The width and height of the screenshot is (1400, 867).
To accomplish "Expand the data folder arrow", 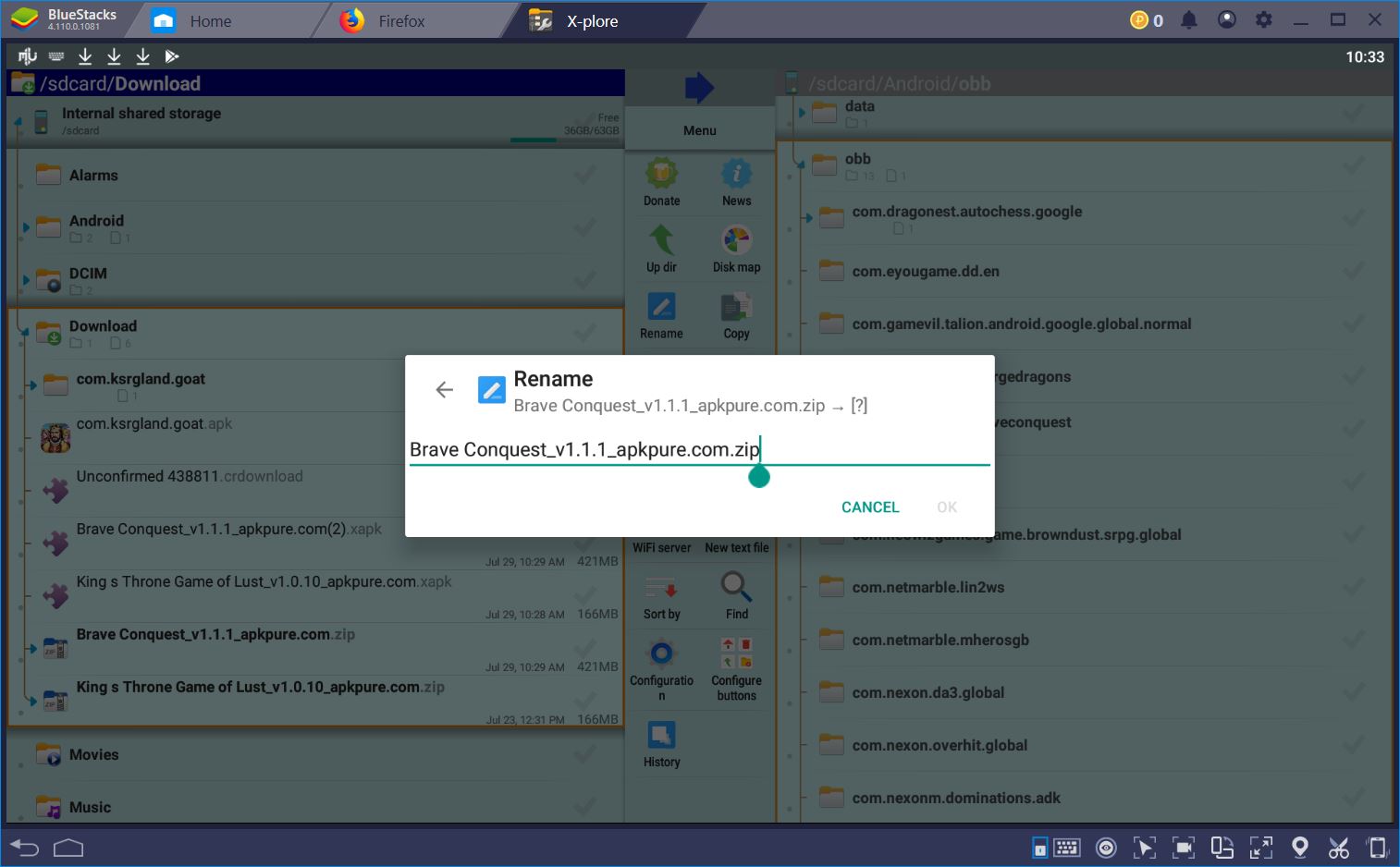I will point(802,113).
